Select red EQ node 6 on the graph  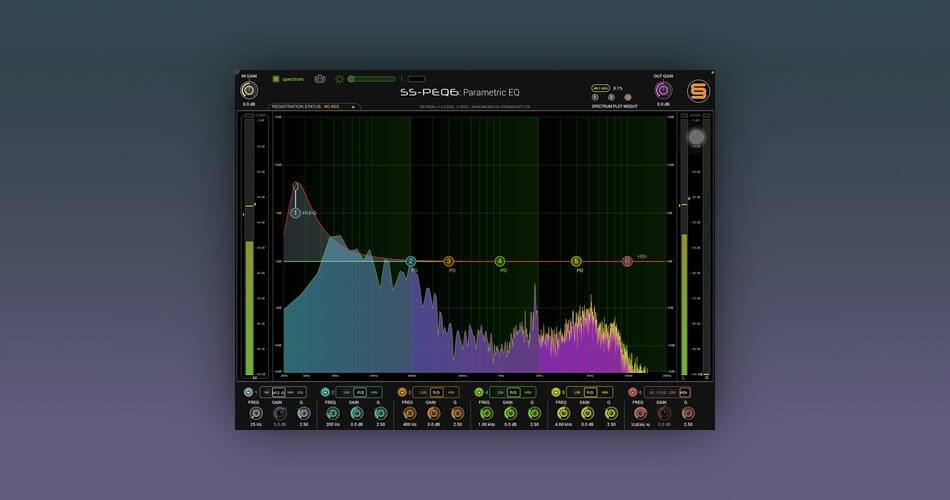click(627, 262)
